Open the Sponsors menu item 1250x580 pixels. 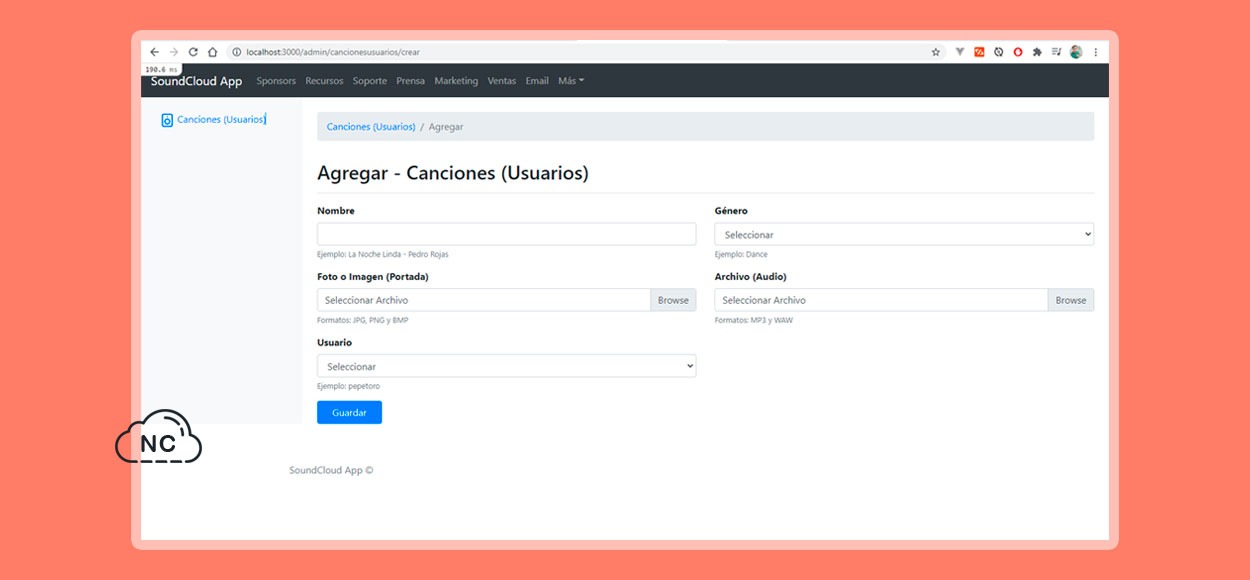pos(276,81)
